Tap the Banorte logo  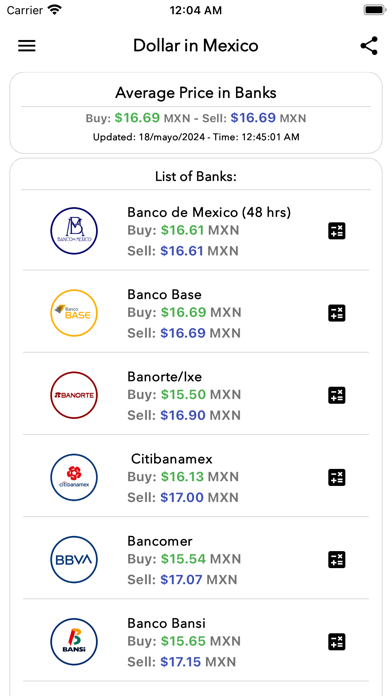pos(74,395)
